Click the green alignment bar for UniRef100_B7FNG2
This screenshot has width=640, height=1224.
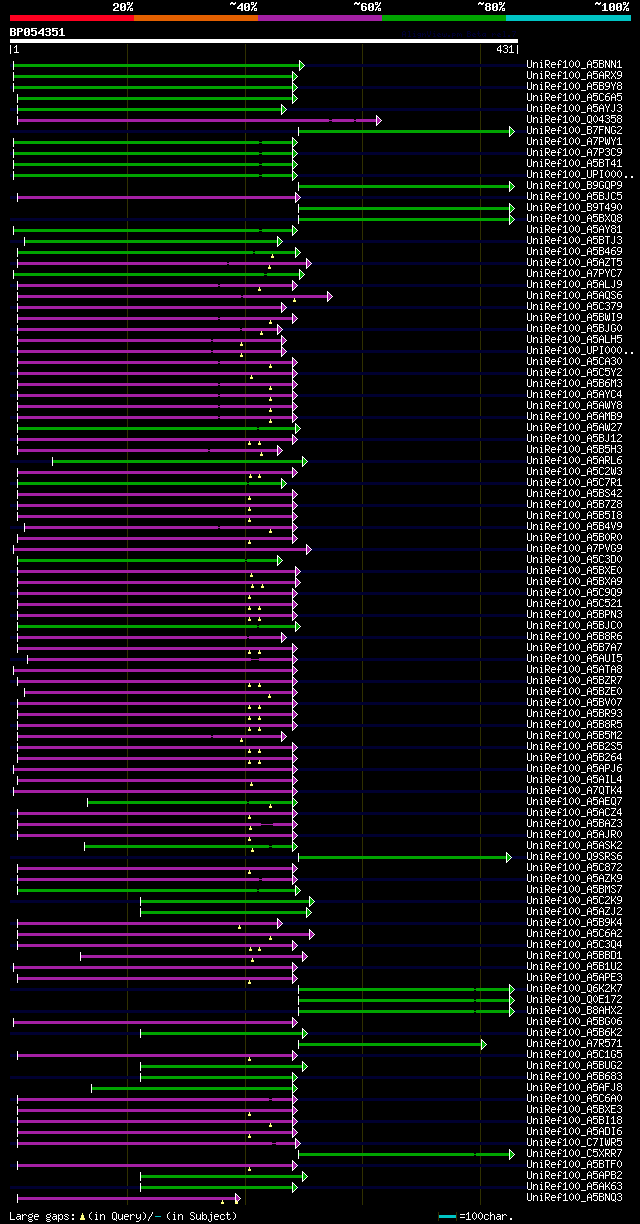pyautogui.click(x=406, y=131)
